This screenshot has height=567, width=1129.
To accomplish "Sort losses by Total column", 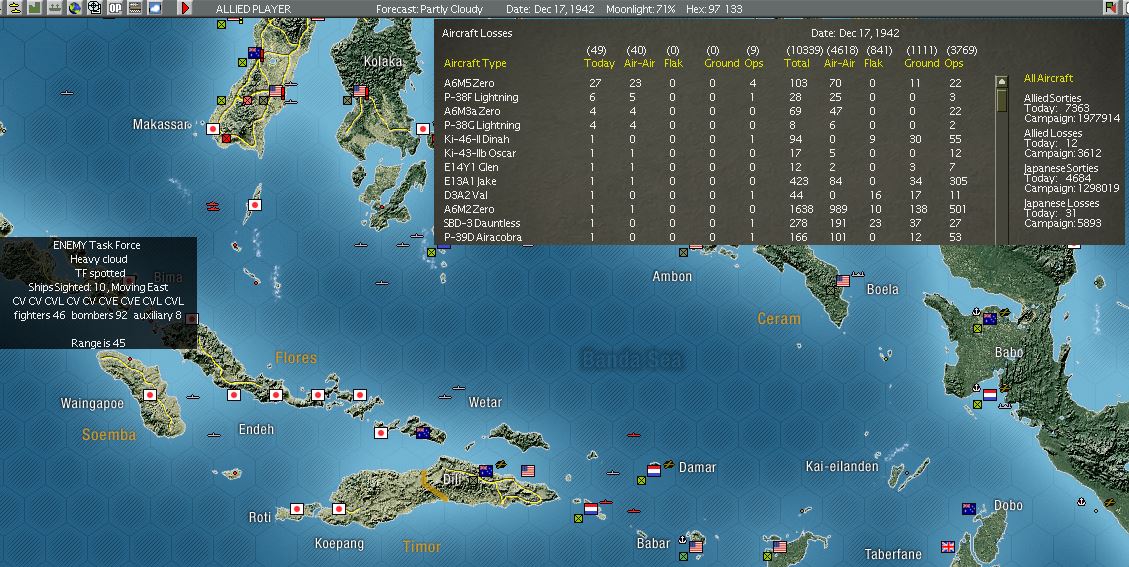I will coord(797,63).
